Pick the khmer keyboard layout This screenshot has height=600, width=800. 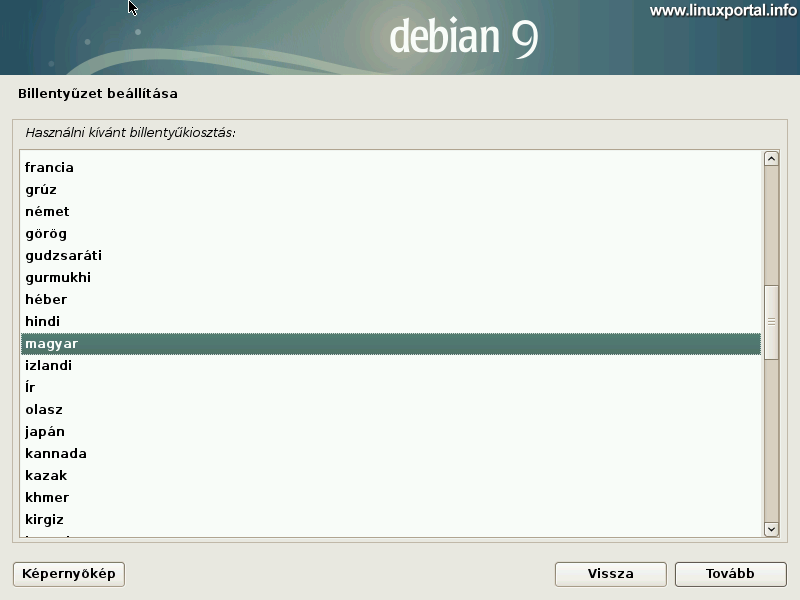point(391,497)
